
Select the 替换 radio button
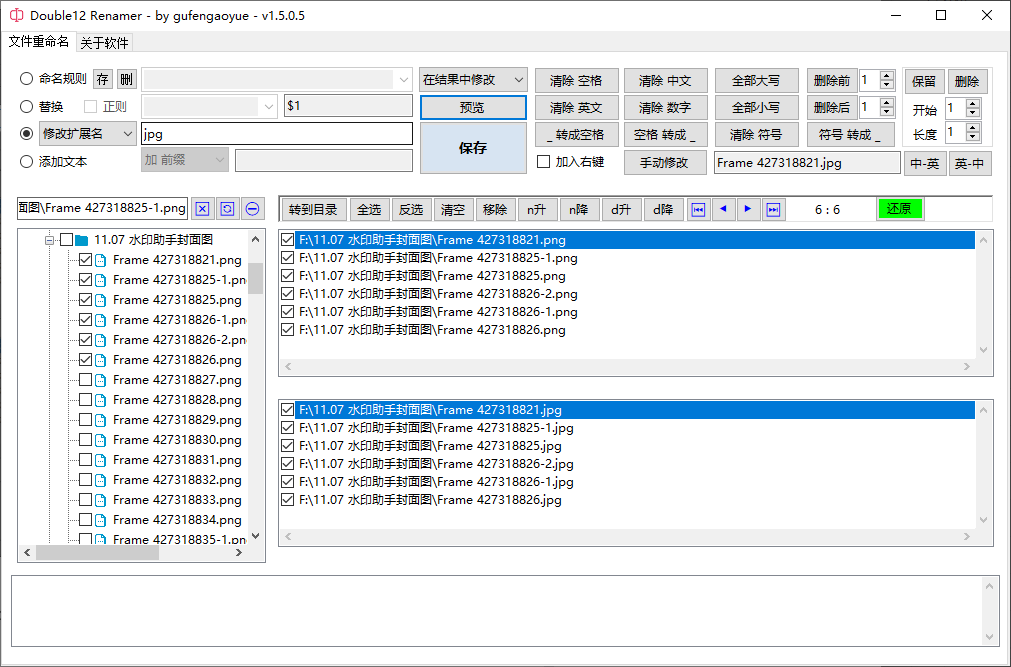click(x=26, y=106)
